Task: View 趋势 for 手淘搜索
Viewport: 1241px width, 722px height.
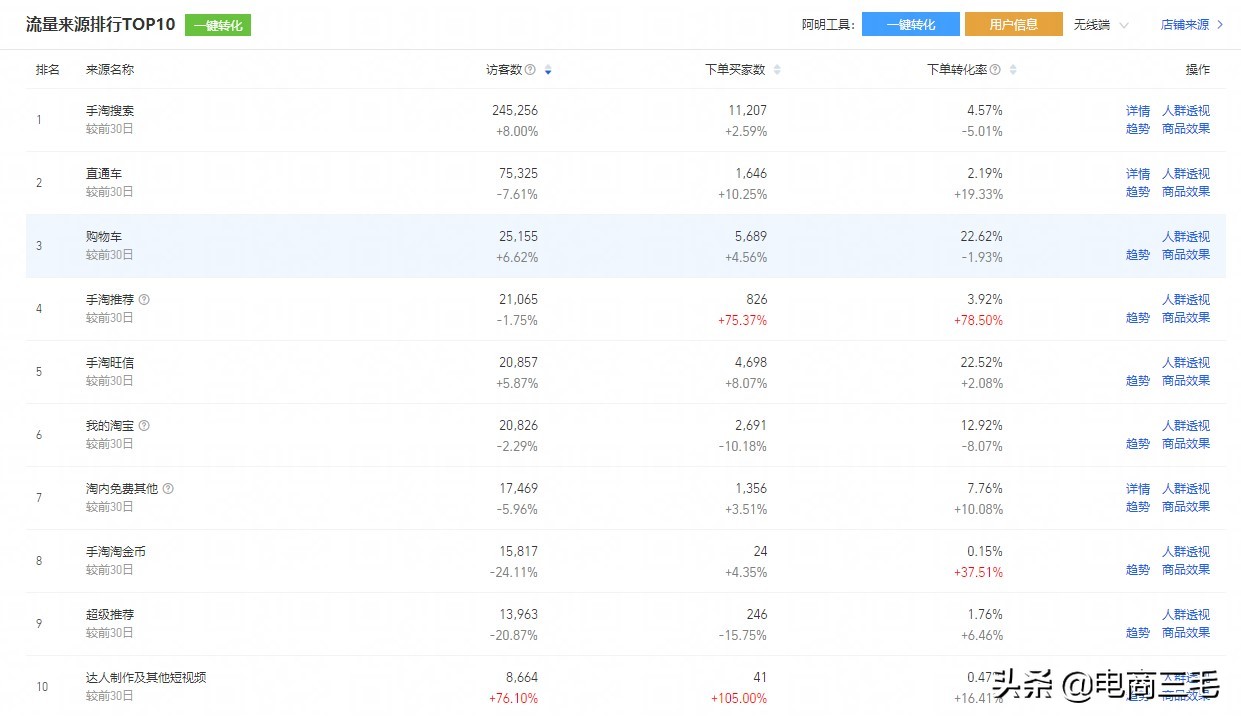Action: 1138,129
